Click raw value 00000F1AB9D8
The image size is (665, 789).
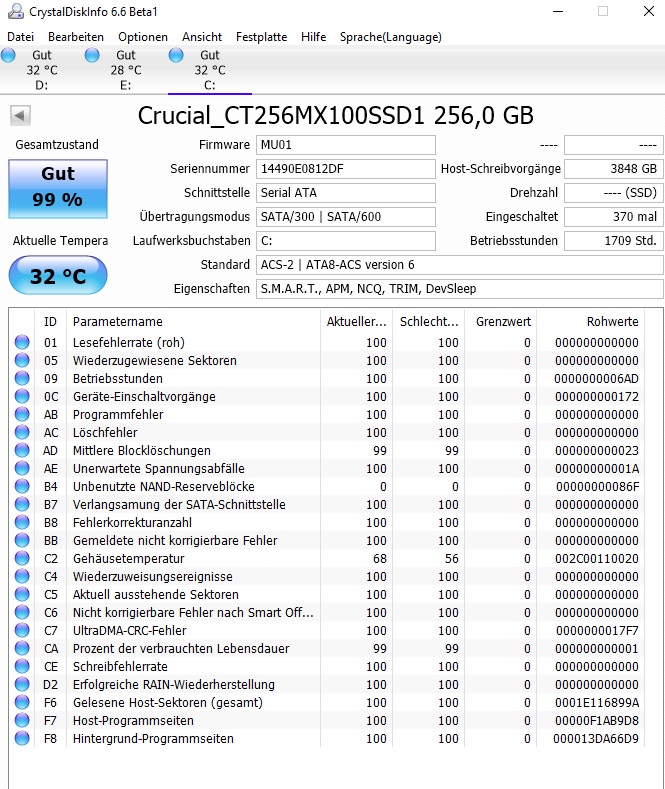click(x=596, y=721)
